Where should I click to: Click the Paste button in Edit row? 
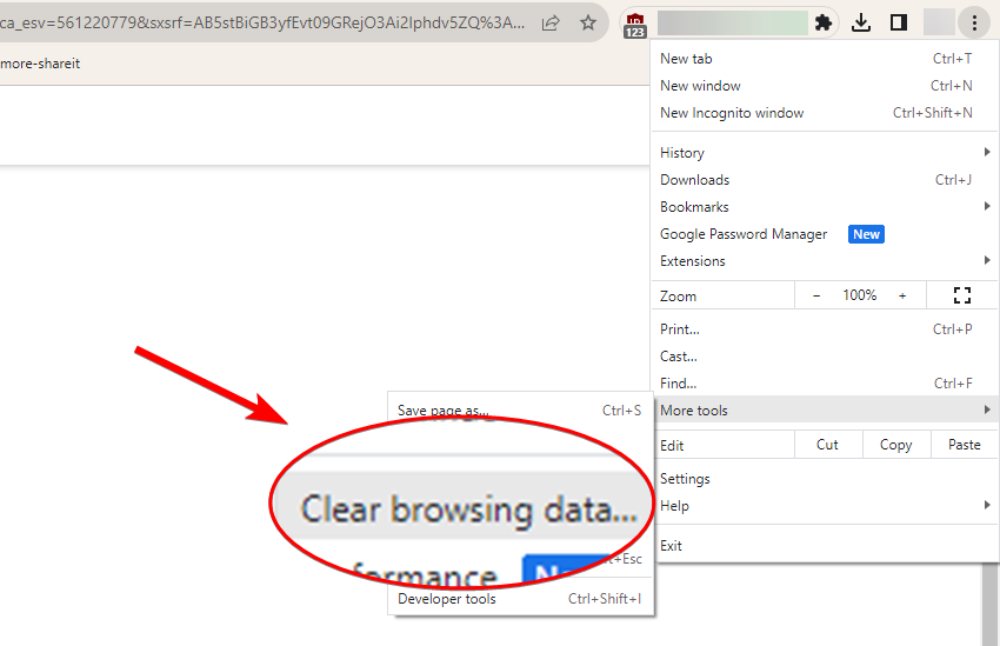[x=964, y=445]
